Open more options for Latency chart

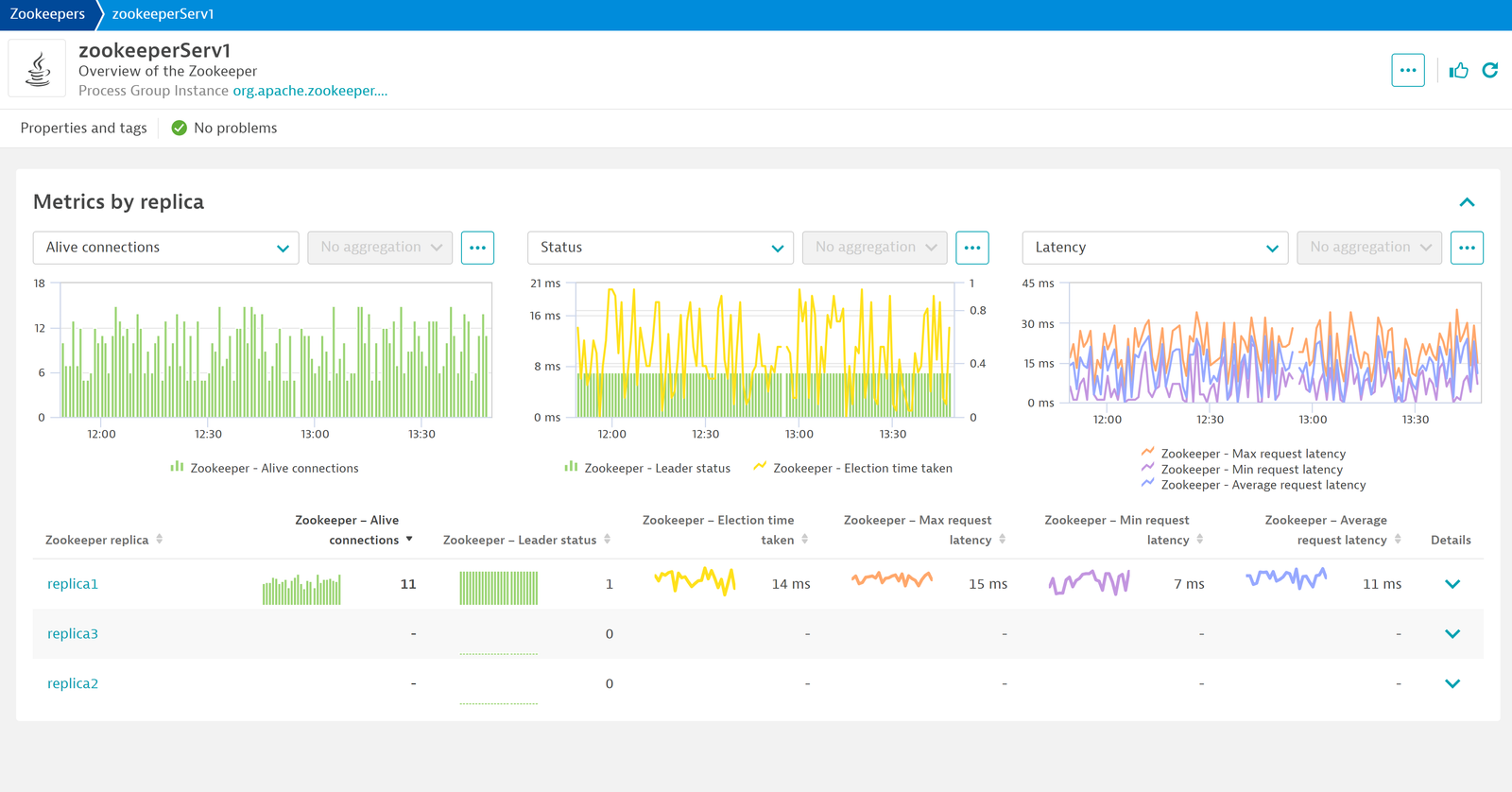[x=1467, y=248]
